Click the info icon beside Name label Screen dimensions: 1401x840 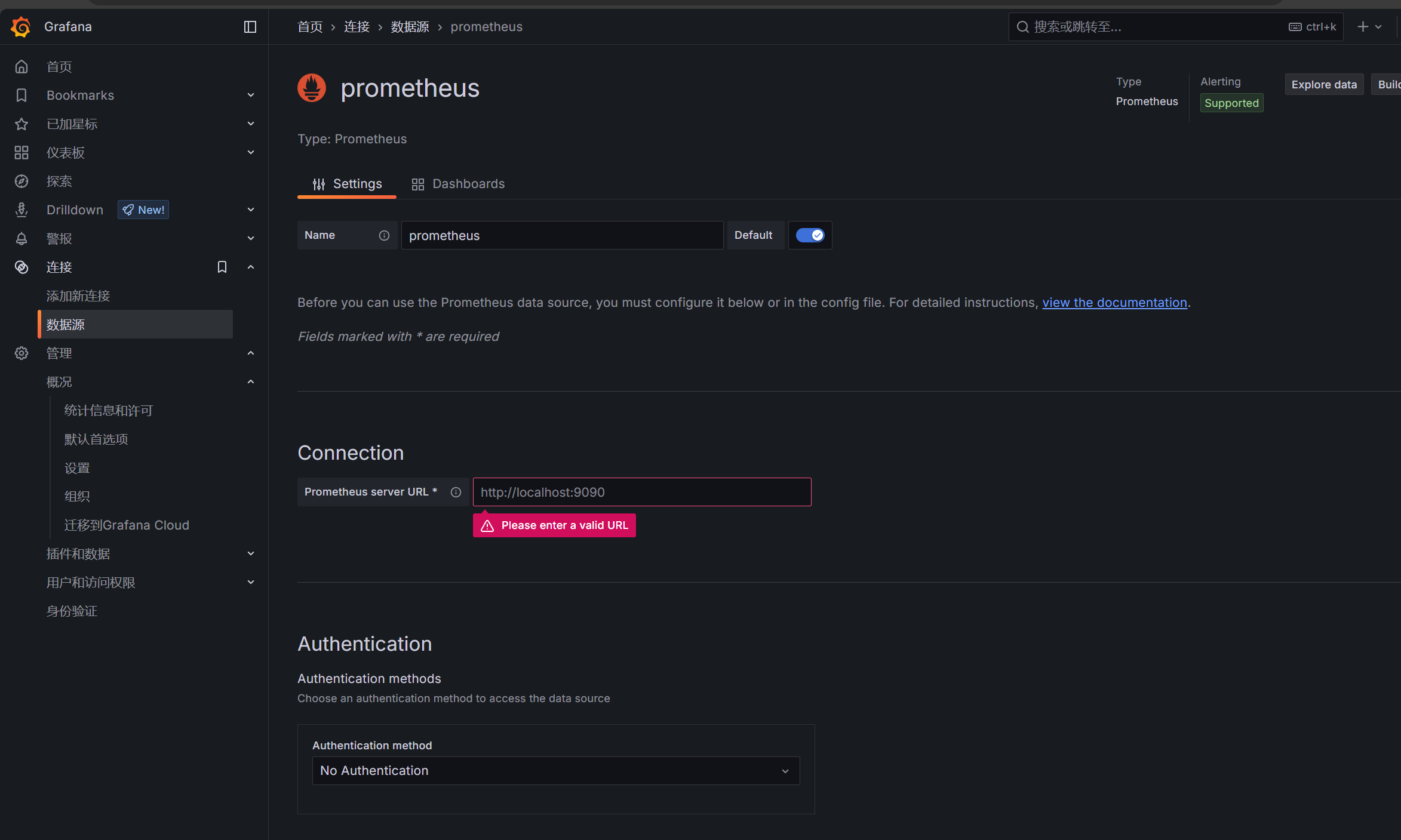tap(384, 235)
